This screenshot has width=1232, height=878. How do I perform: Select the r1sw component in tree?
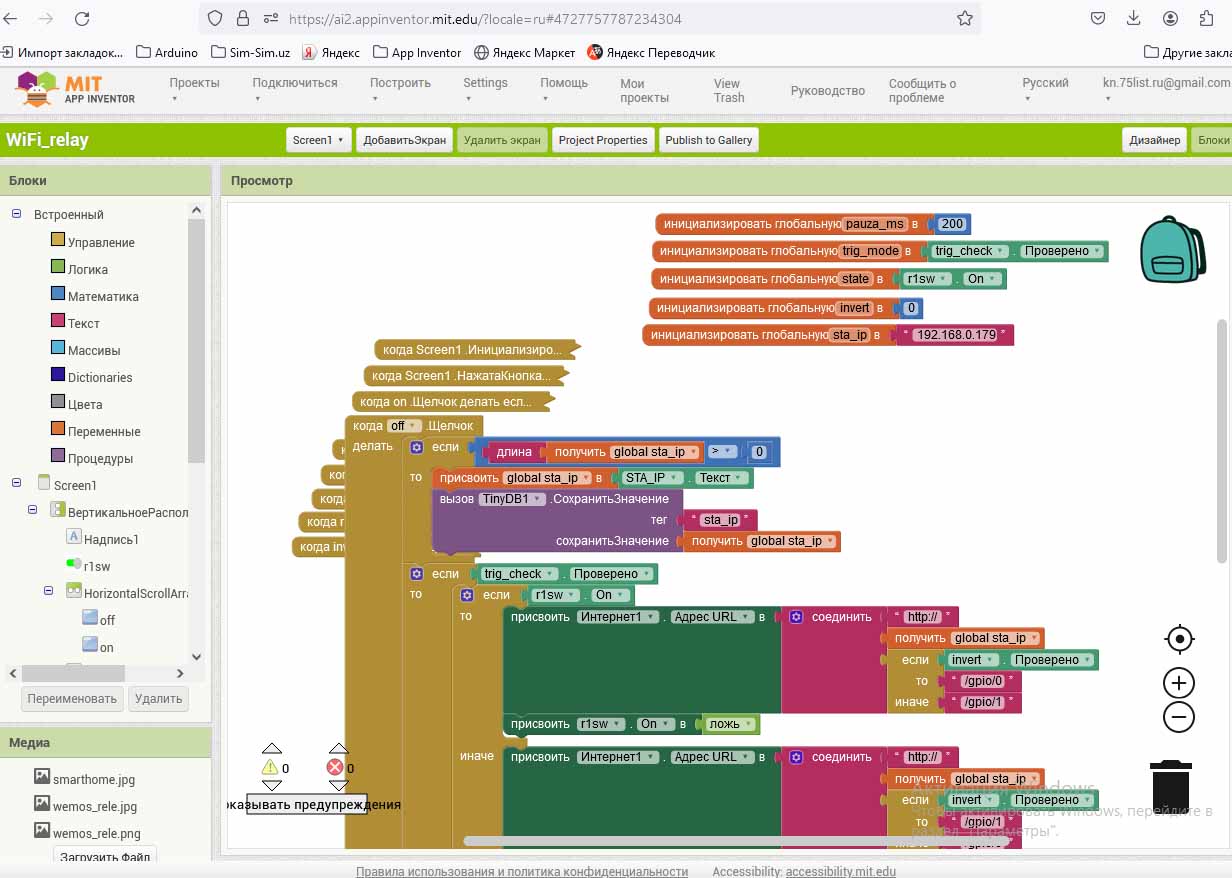(x=96, y=566)
